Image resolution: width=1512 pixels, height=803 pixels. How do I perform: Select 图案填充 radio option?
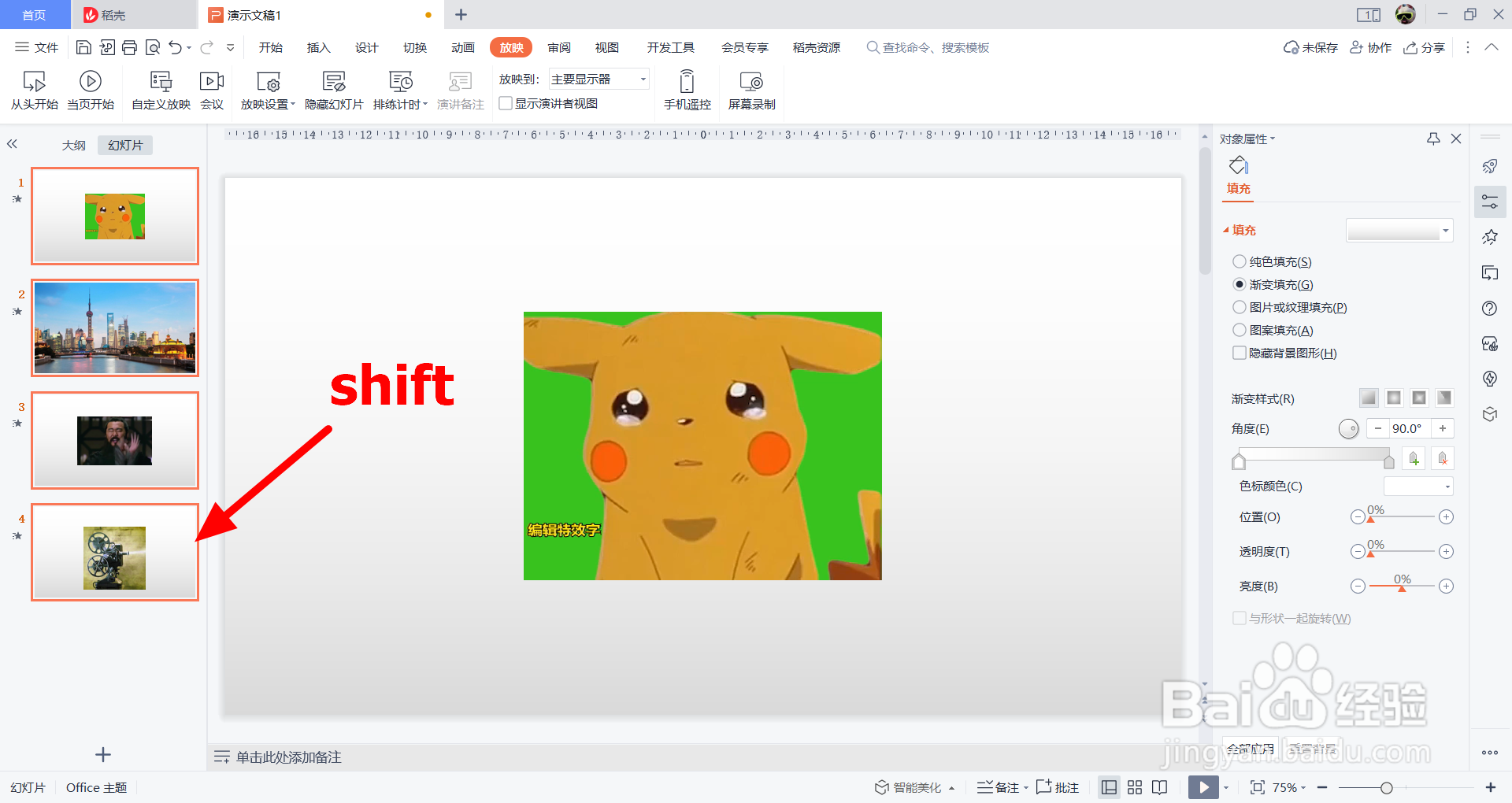pyautogui.click(x=1240, y=330)
